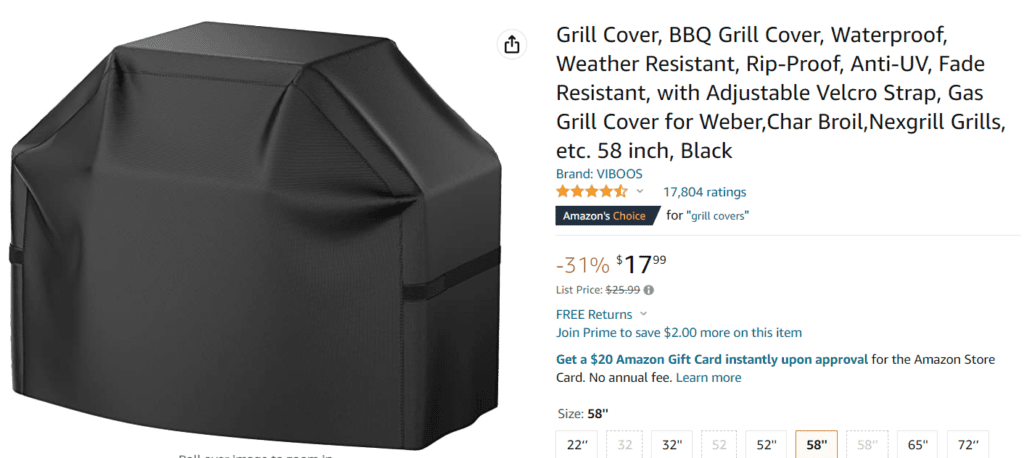Select the 32" size option
Screen dimensions: 1024x458
672,445
